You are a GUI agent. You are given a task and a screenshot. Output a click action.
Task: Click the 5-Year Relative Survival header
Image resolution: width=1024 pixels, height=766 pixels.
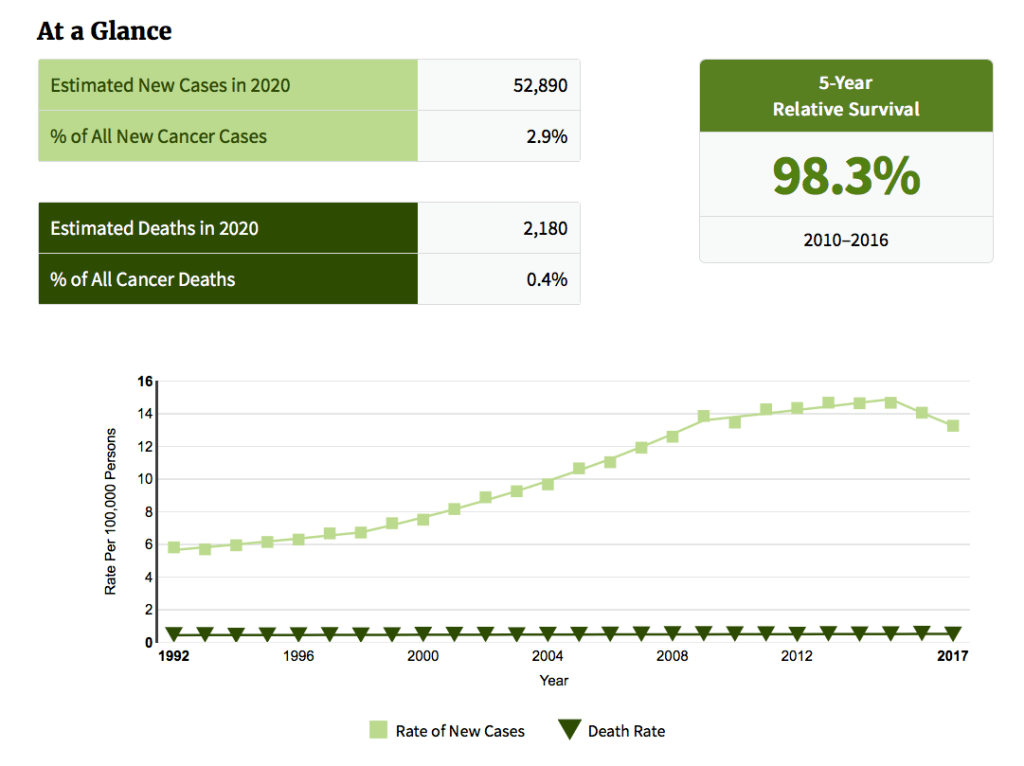846,96
